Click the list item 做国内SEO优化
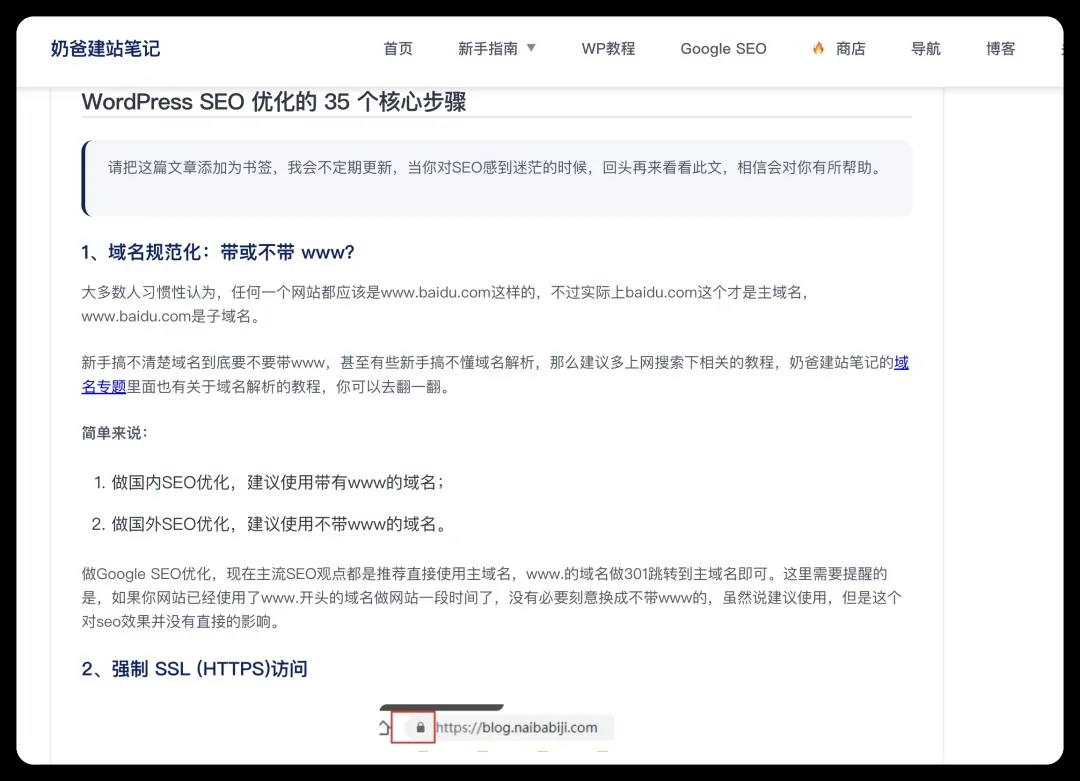Screen dimensions: 1080x781 pyautogui.click(x=277, y=482)
